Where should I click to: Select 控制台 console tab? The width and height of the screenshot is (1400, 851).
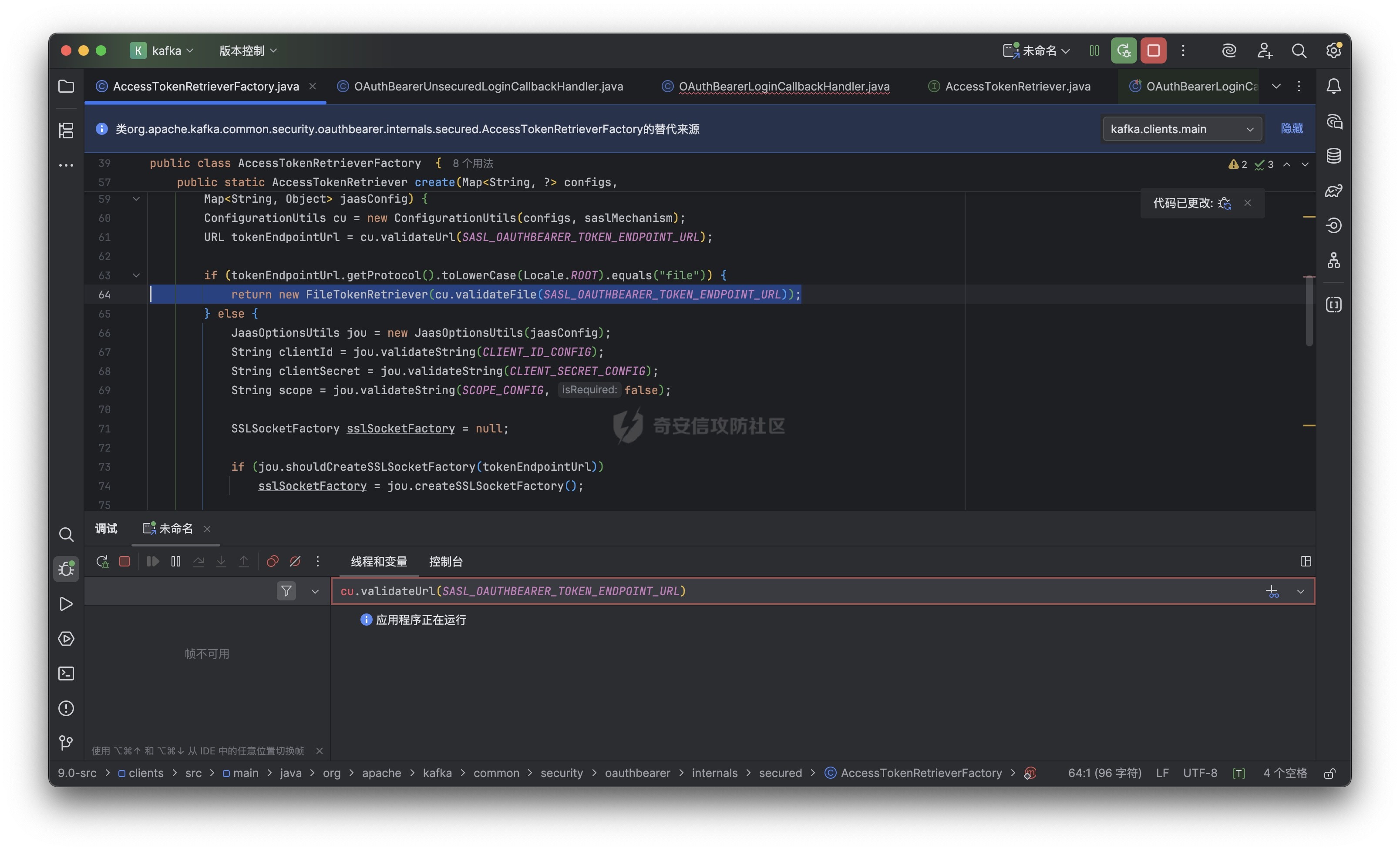pyautogui.click(x=445, y=561)
